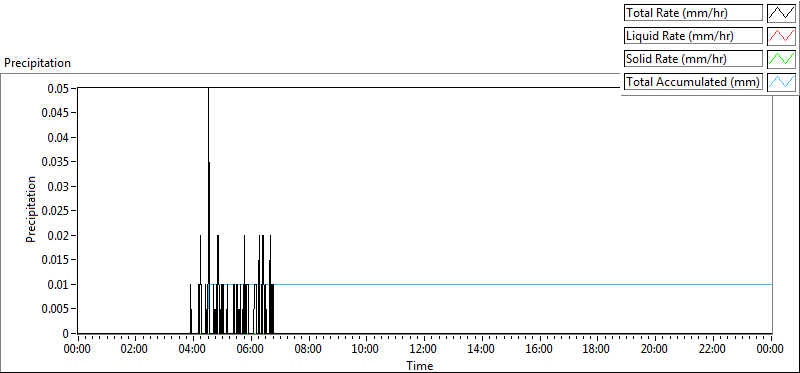Screen dimensions: 800x373
Task: Click the 12:00 time axis value
Action: pos(423,349)
